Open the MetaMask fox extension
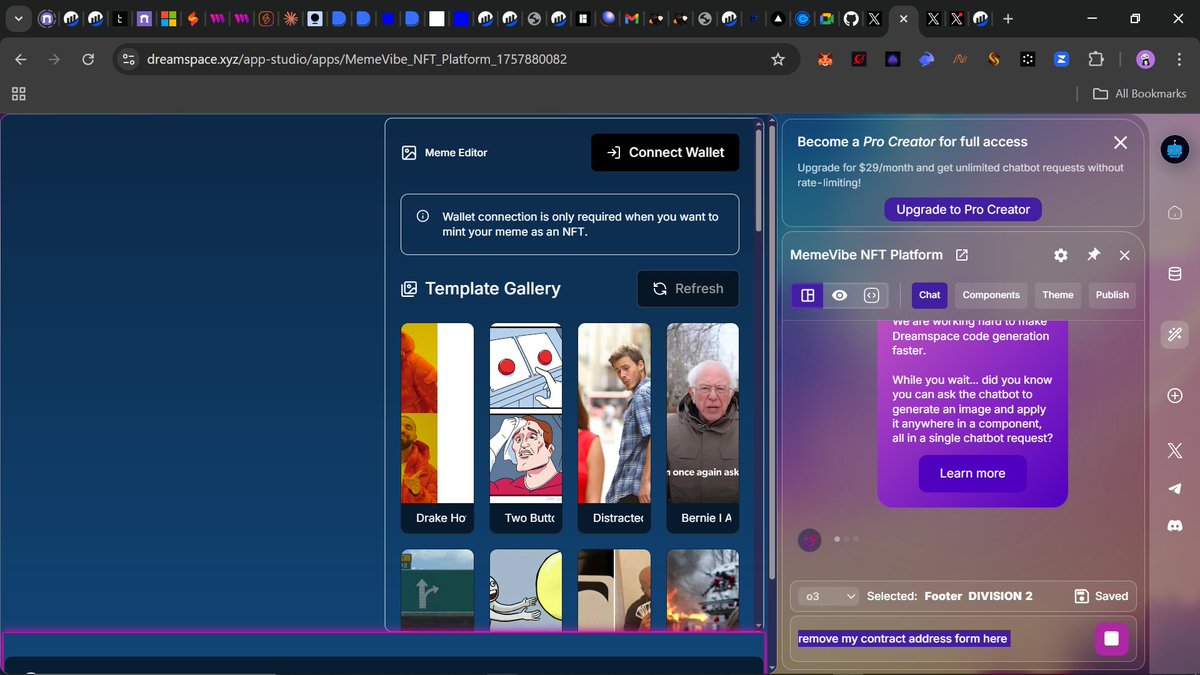Viewport: 1200px width, 675px height. click(x=825, y=59)
